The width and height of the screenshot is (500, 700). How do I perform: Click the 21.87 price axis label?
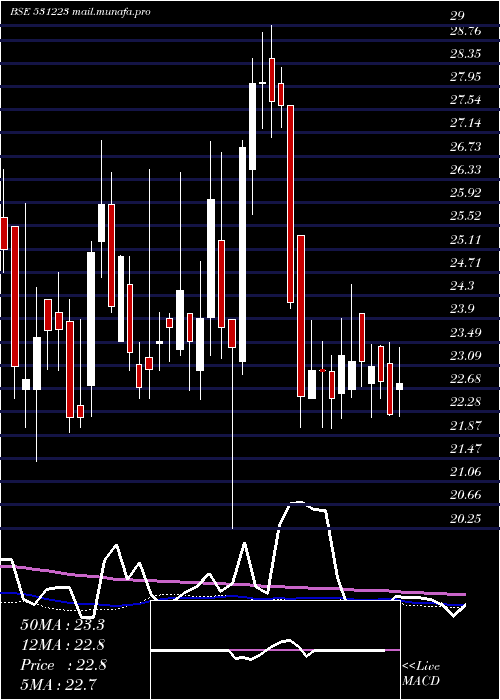pos(466,425)
